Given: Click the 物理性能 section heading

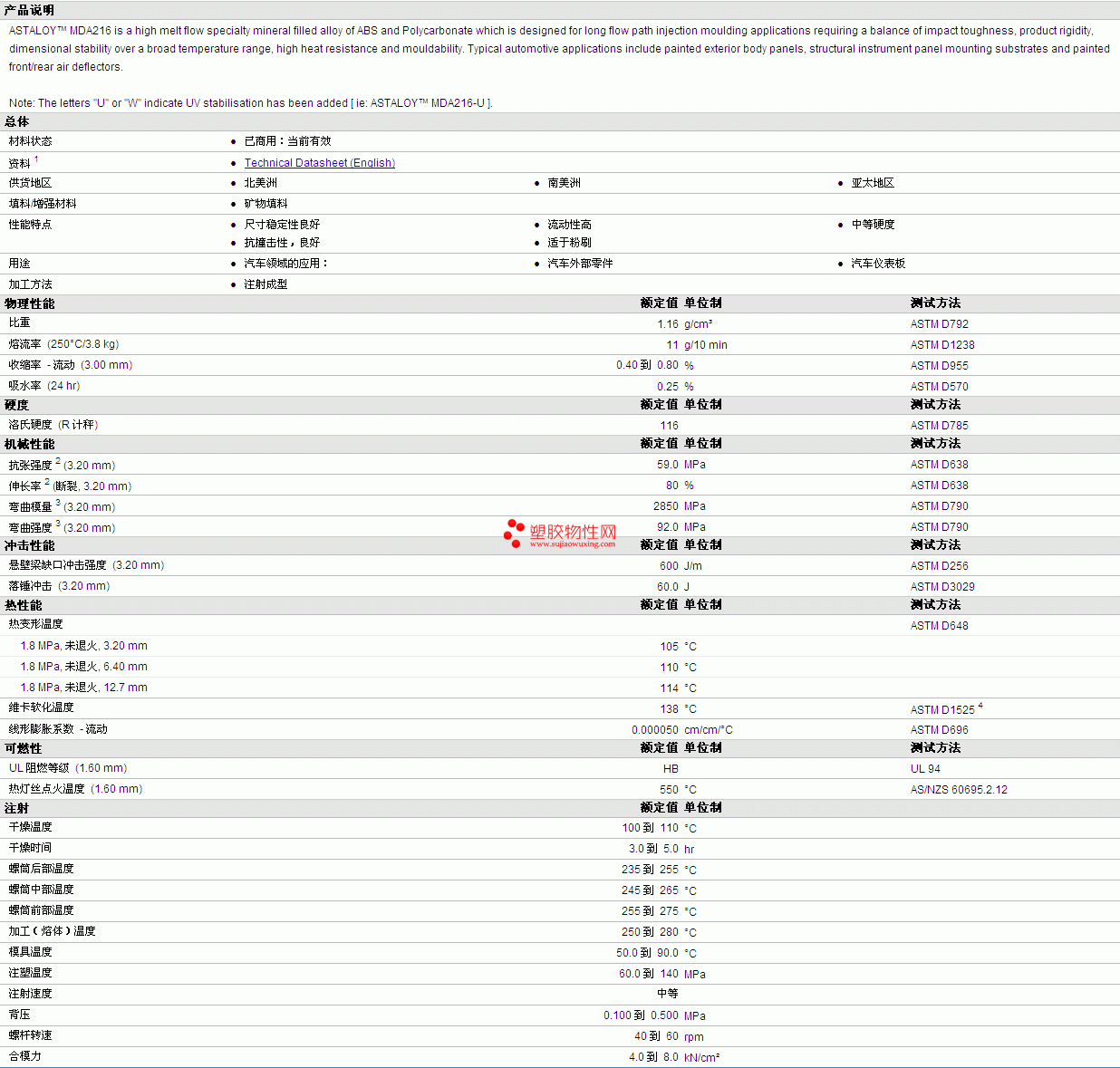Looking at the screenshot, I should tap(29, 303).
